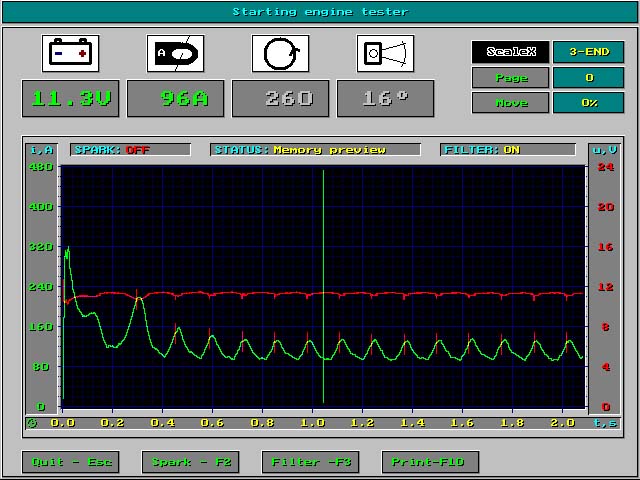Image resolution: width=640 pixels, height=480 pixels.
Task: Click the clock icon beside time axis
Action: point(32,423)
